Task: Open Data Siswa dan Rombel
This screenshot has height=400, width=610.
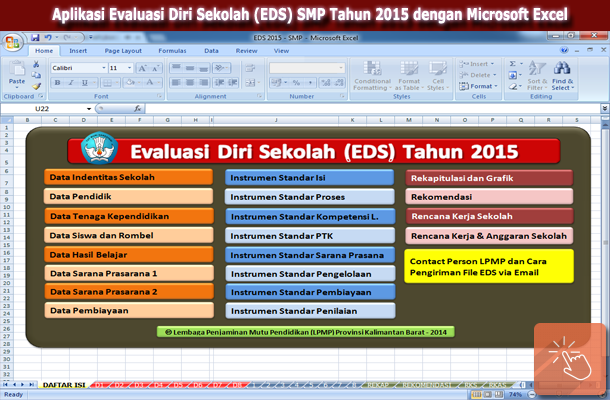Action: [129, 235]
